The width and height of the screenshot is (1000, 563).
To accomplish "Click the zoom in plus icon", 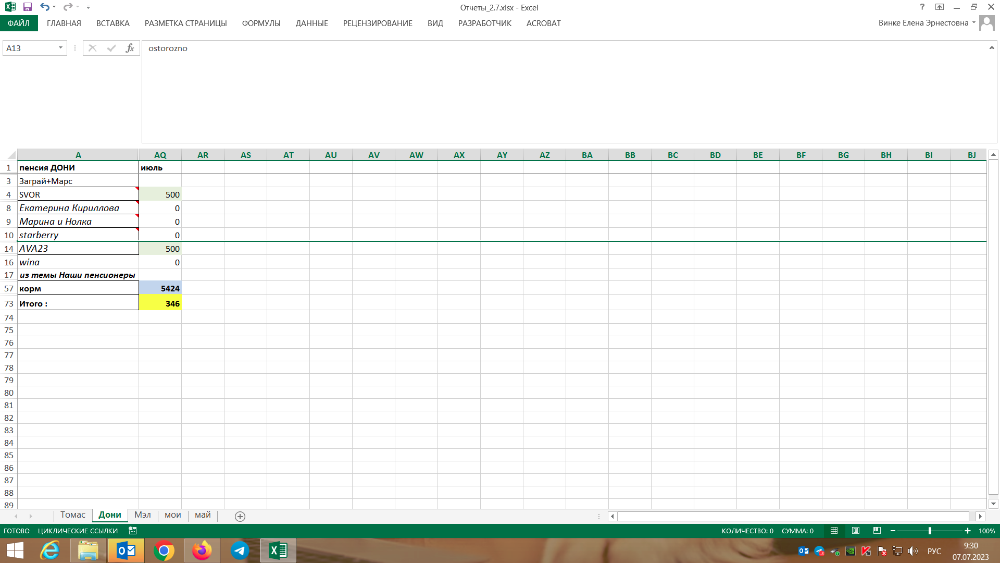I will click(x=968, y=530).
